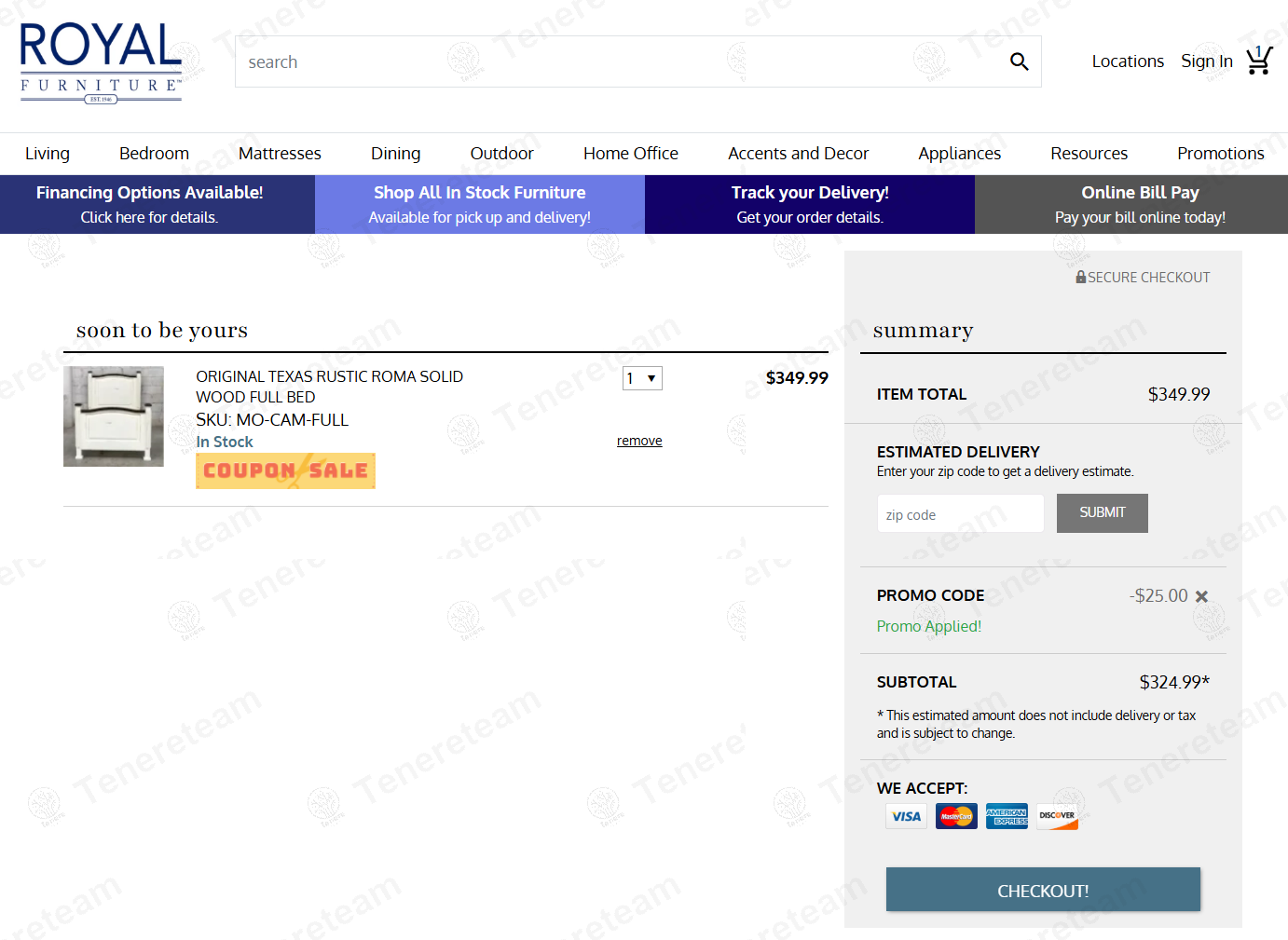Open the Roma wood bed product thumbnail
1288x940 pixels.
click(x=114, y=416)
